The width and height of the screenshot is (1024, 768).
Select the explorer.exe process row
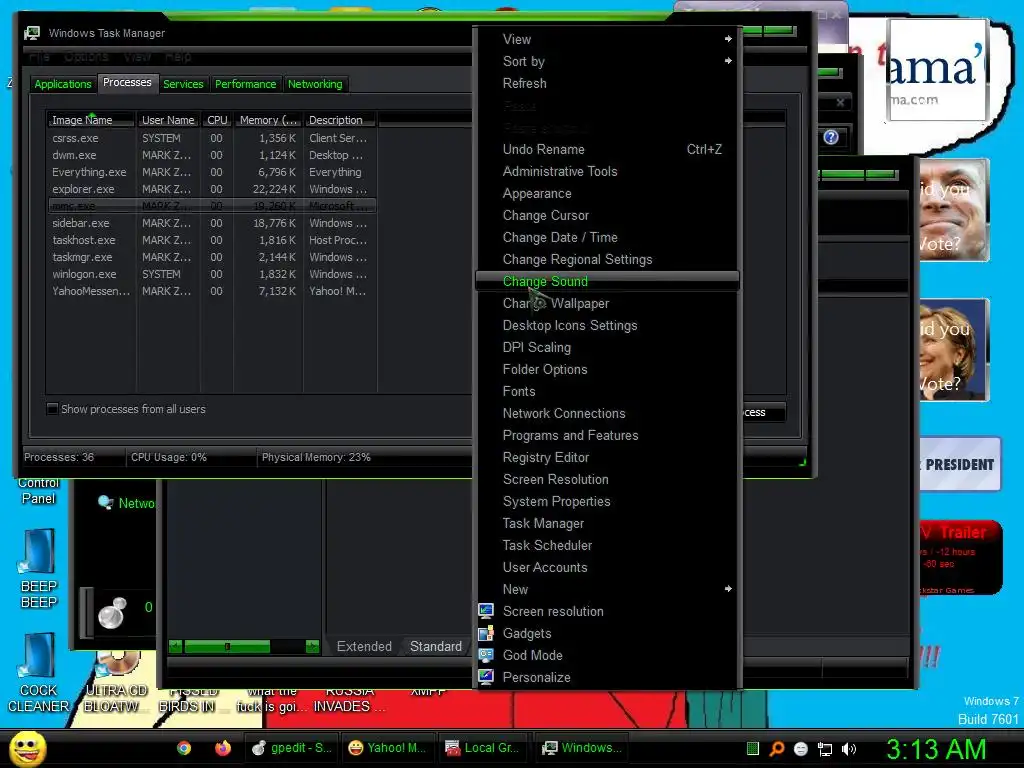pos(212,189)
